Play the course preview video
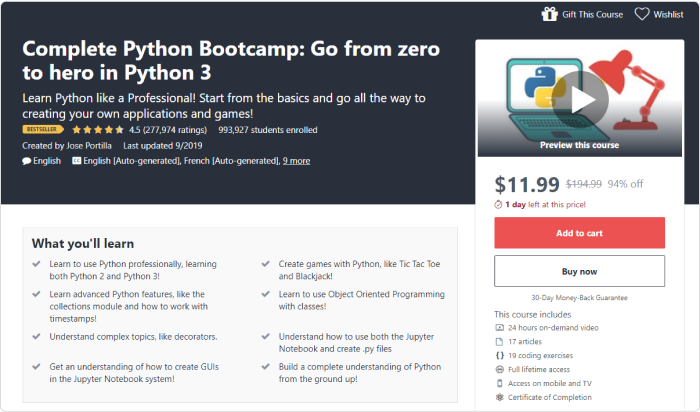Viewport: 700px width, 412px height. click(x=580, y=100)
